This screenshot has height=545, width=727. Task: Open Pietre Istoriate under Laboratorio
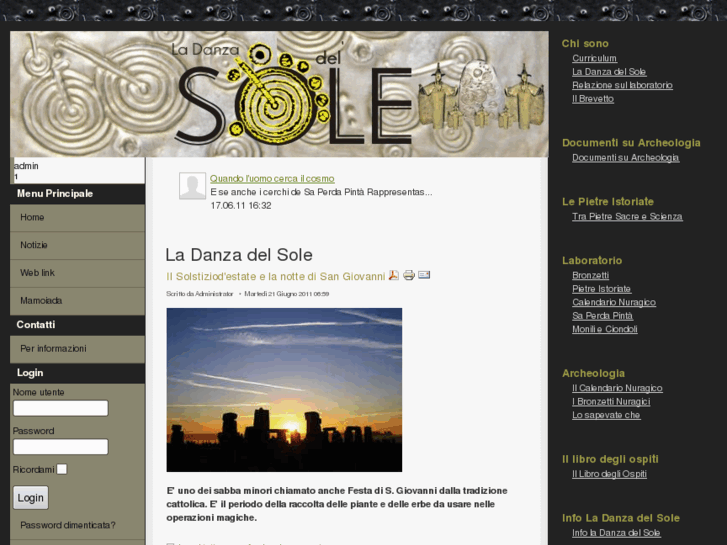tap(601, 289)
